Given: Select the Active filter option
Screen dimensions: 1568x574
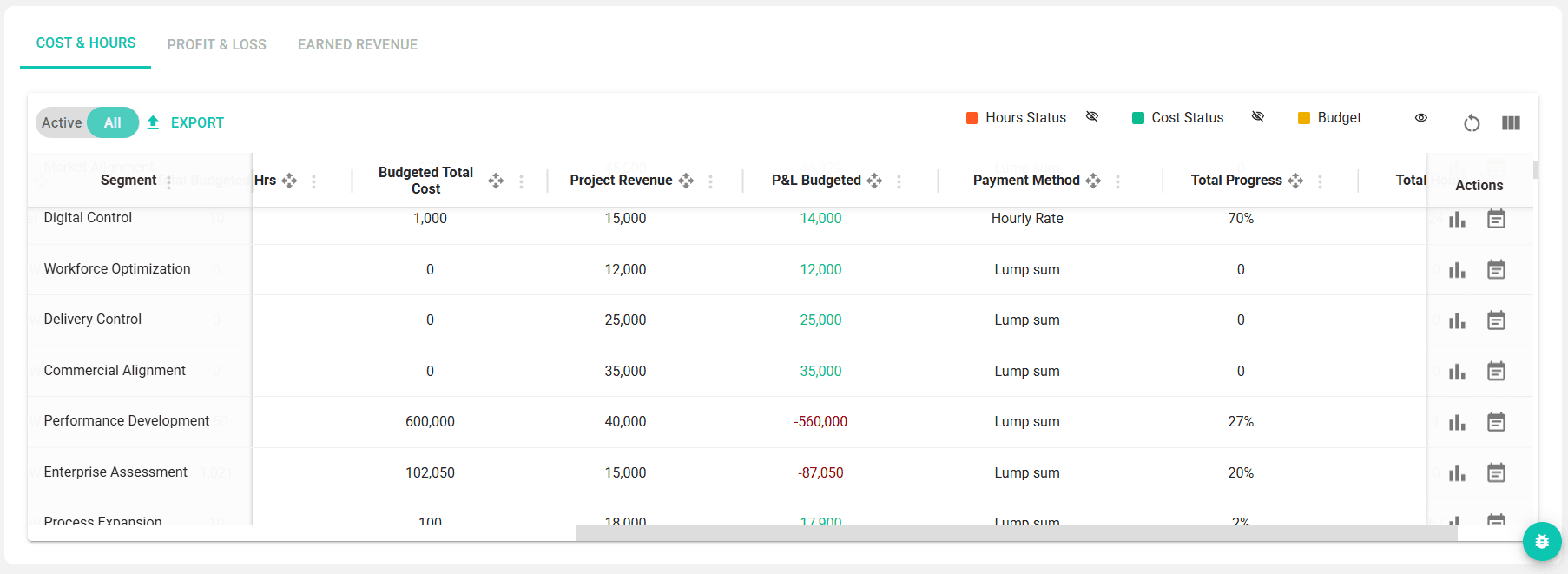Looking at the screenshot, I should coord(62,123).
